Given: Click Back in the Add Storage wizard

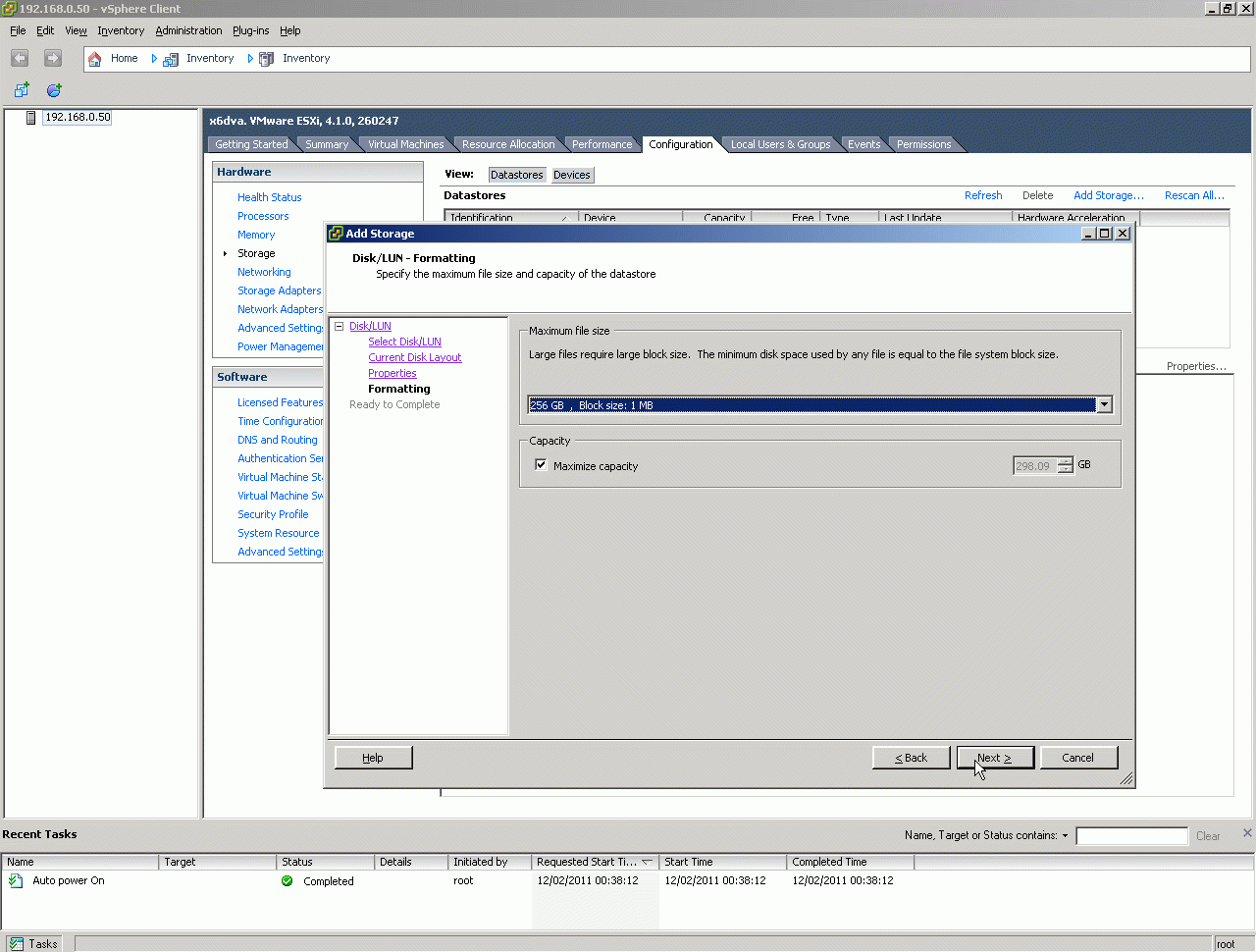Looking at the screenshot, I should [x=911, y=758].
